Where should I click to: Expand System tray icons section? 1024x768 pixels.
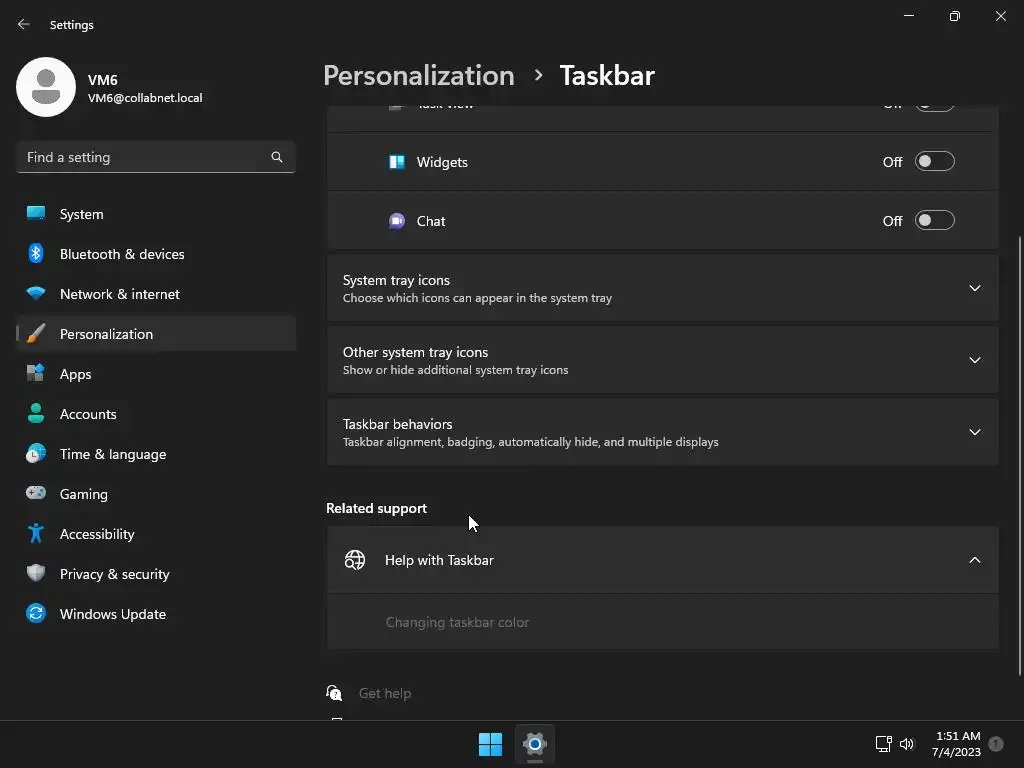pos(974,288)
